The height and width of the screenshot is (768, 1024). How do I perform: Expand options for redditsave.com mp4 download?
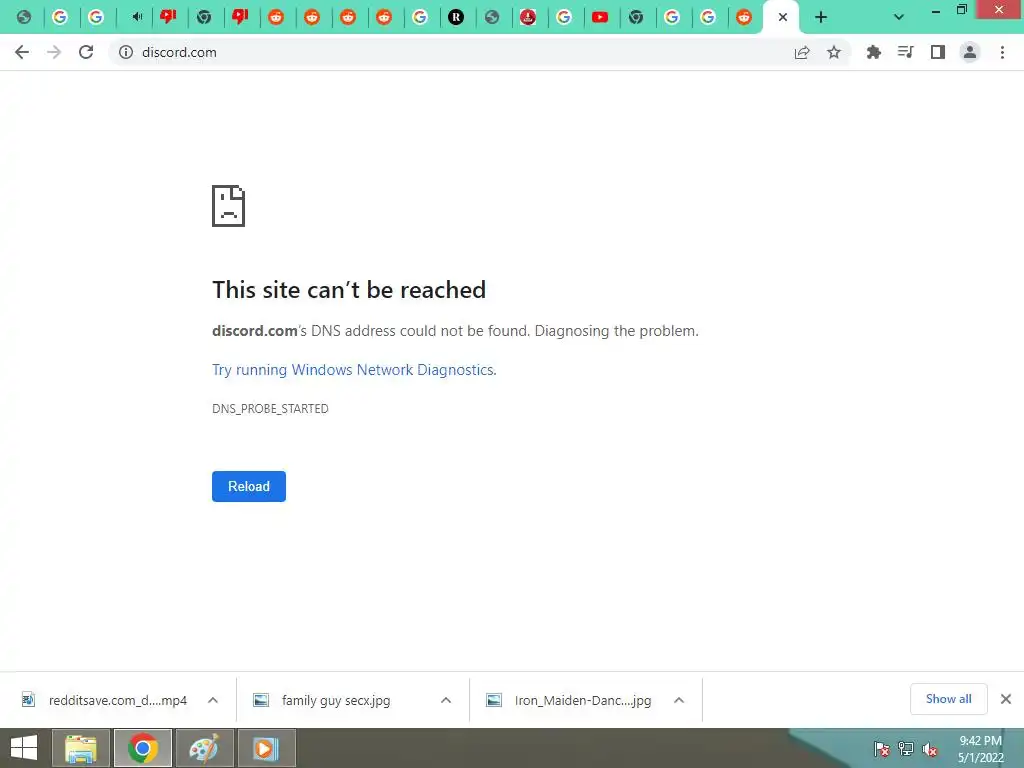pos(213,700)
